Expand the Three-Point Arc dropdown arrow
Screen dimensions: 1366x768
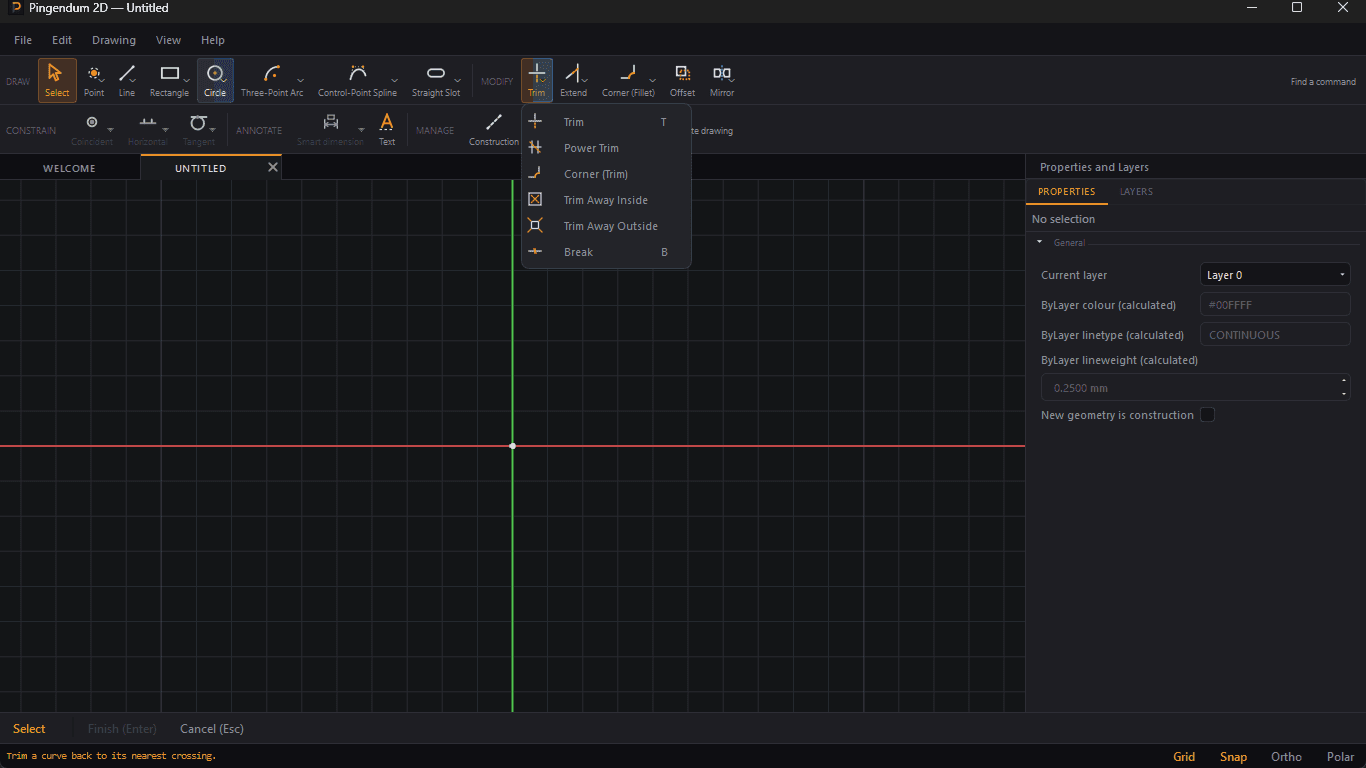[x=300, y=81]
